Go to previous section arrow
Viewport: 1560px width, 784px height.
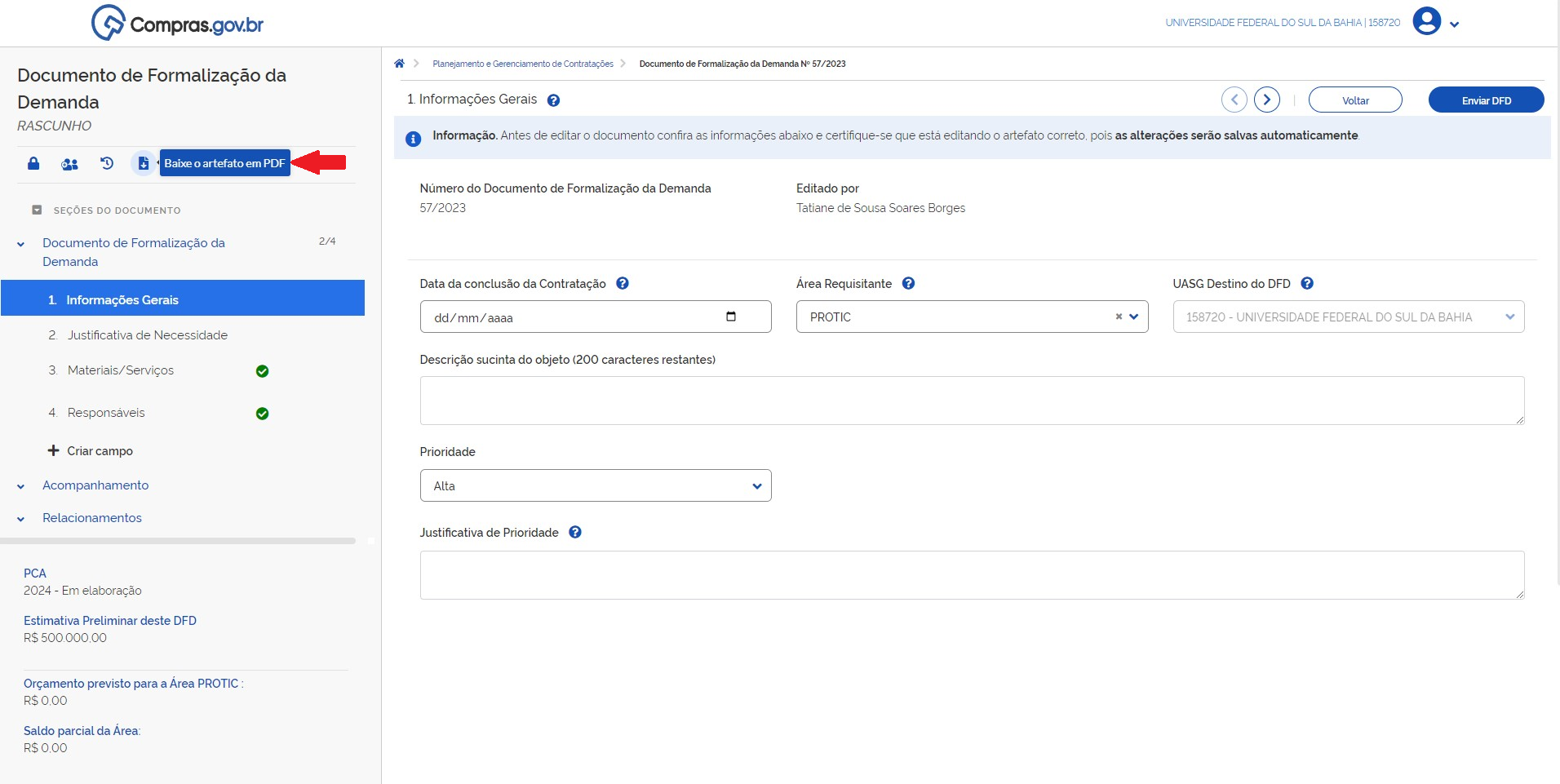[1234, 100]
